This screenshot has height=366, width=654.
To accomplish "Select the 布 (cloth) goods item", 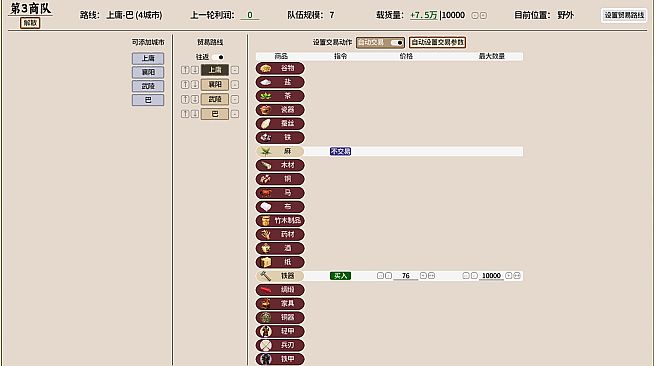I will (x=280, y=206).
